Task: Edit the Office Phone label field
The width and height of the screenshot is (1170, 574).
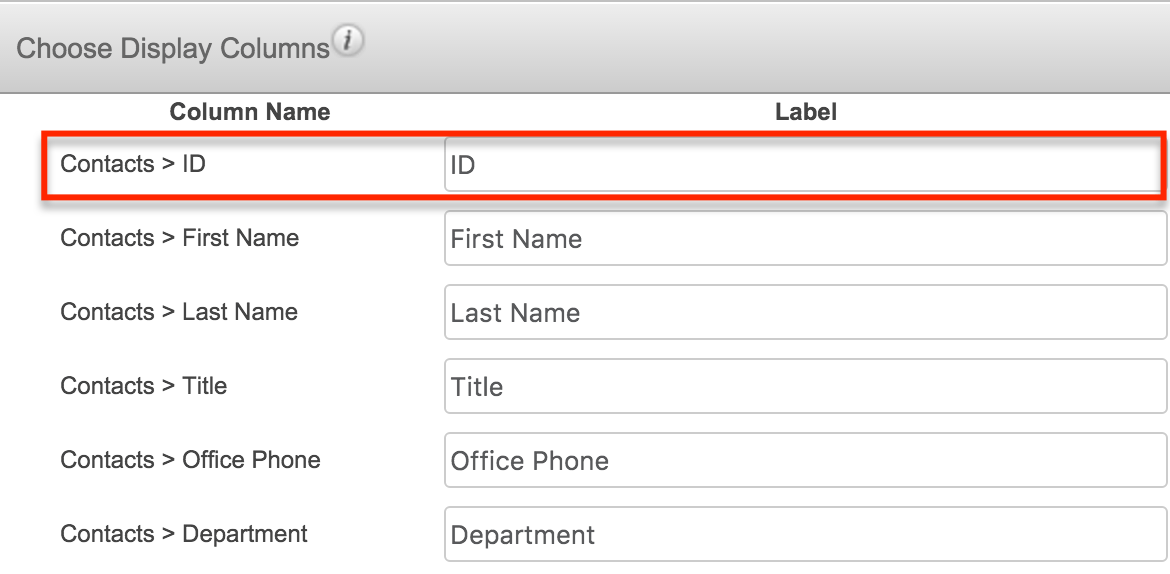Action: 805,461
